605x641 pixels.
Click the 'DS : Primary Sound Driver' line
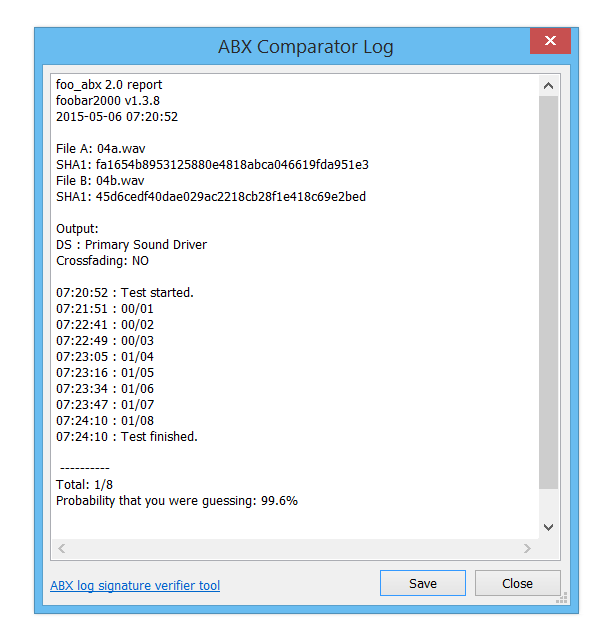coord(131,244)
